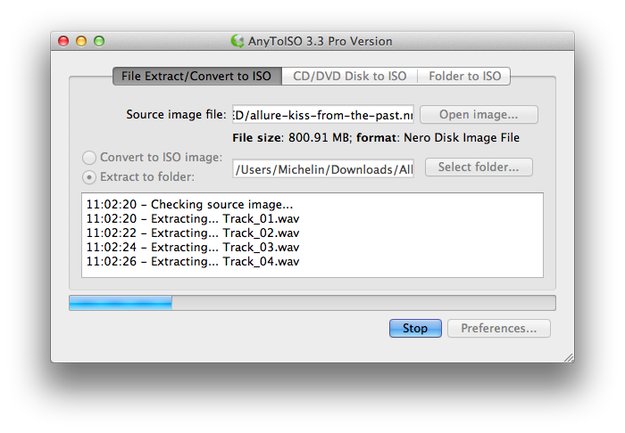Close the AnyToISO window with red button
The width and height of the screenshot is (625, 433).
click(x=63, y=41)
